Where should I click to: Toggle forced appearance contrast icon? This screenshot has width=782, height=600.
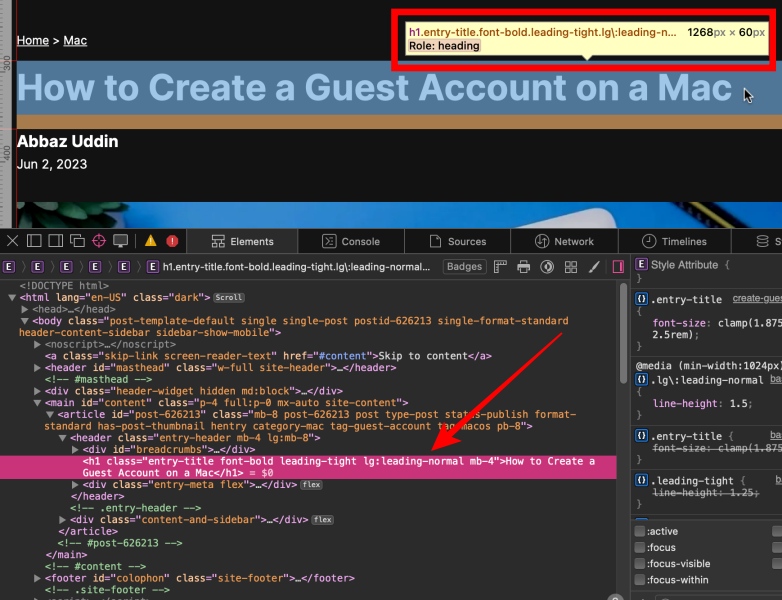(x=547, y=267)
